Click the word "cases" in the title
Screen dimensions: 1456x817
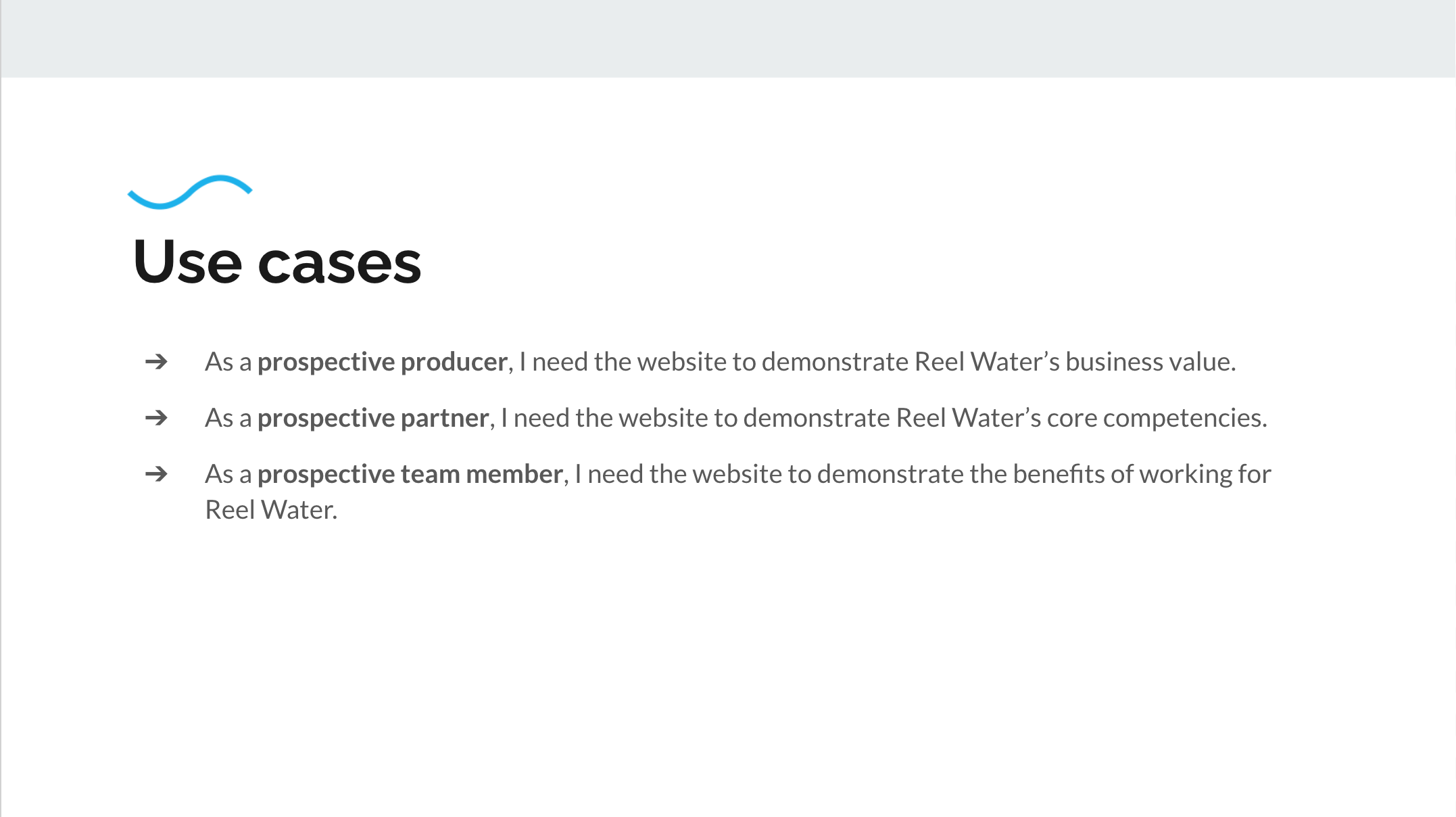tap(339, 264)
